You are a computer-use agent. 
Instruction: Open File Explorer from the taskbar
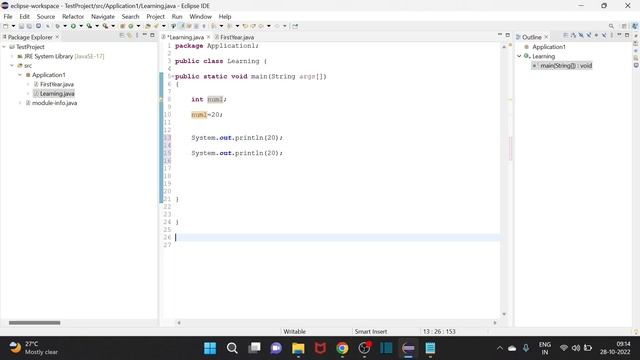tap(298, 348)
